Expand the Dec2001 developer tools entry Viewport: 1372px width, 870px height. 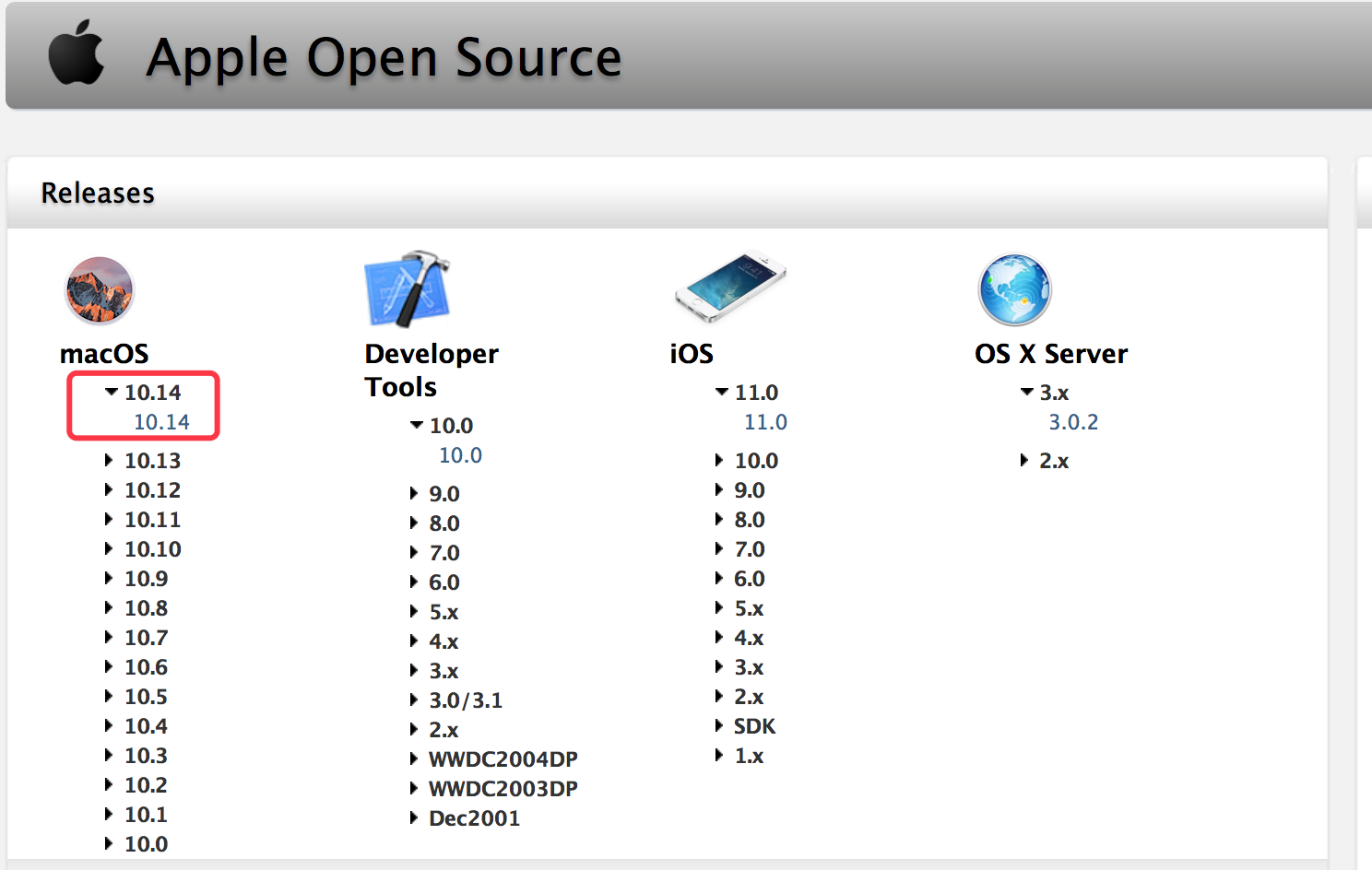[414, 817]
